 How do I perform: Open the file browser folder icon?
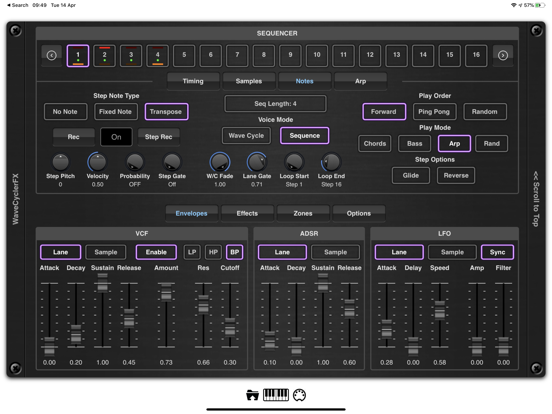[x=252, y=395]
